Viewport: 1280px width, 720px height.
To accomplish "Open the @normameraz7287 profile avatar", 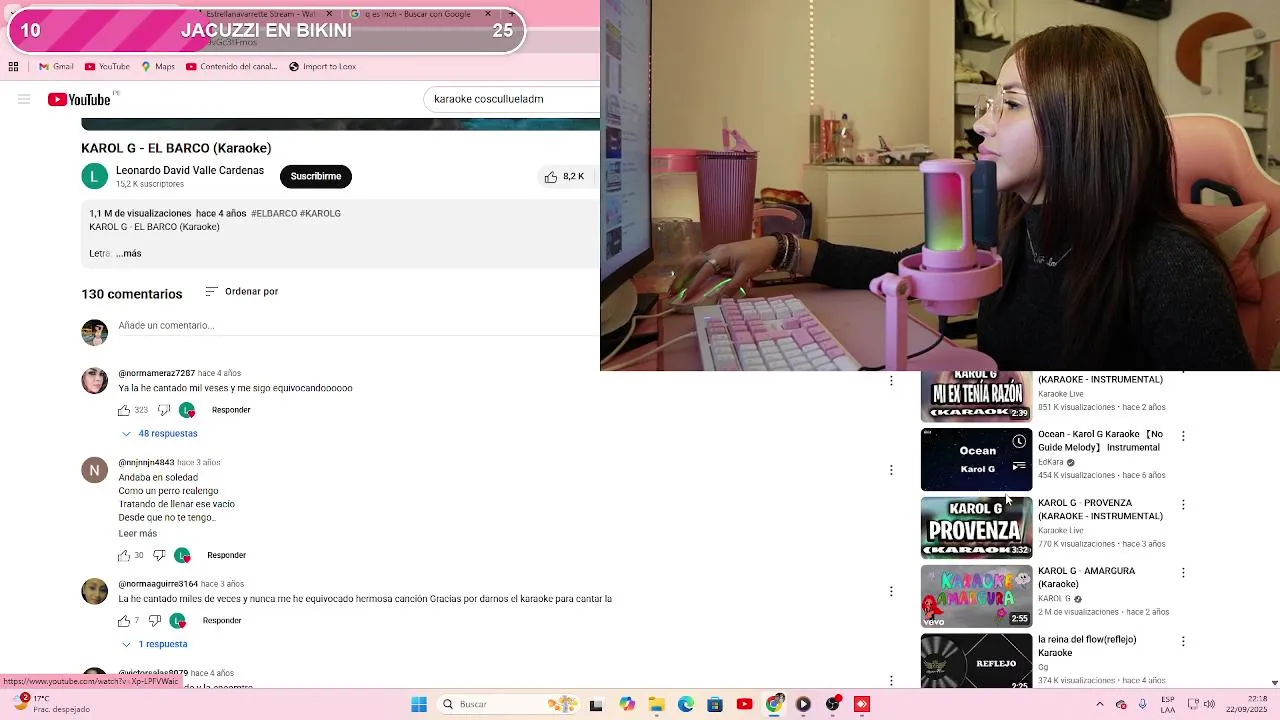I will 94,381.
